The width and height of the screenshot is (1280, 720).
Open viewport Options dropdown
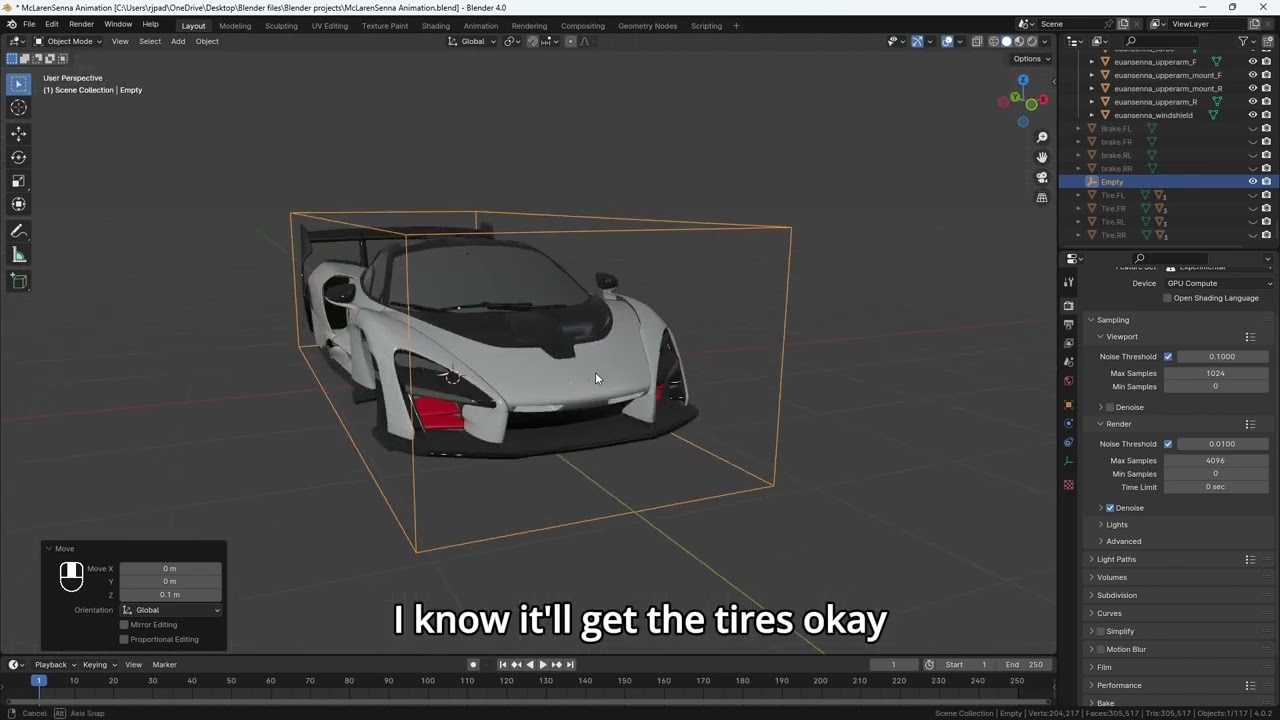tap(1032, 59)
